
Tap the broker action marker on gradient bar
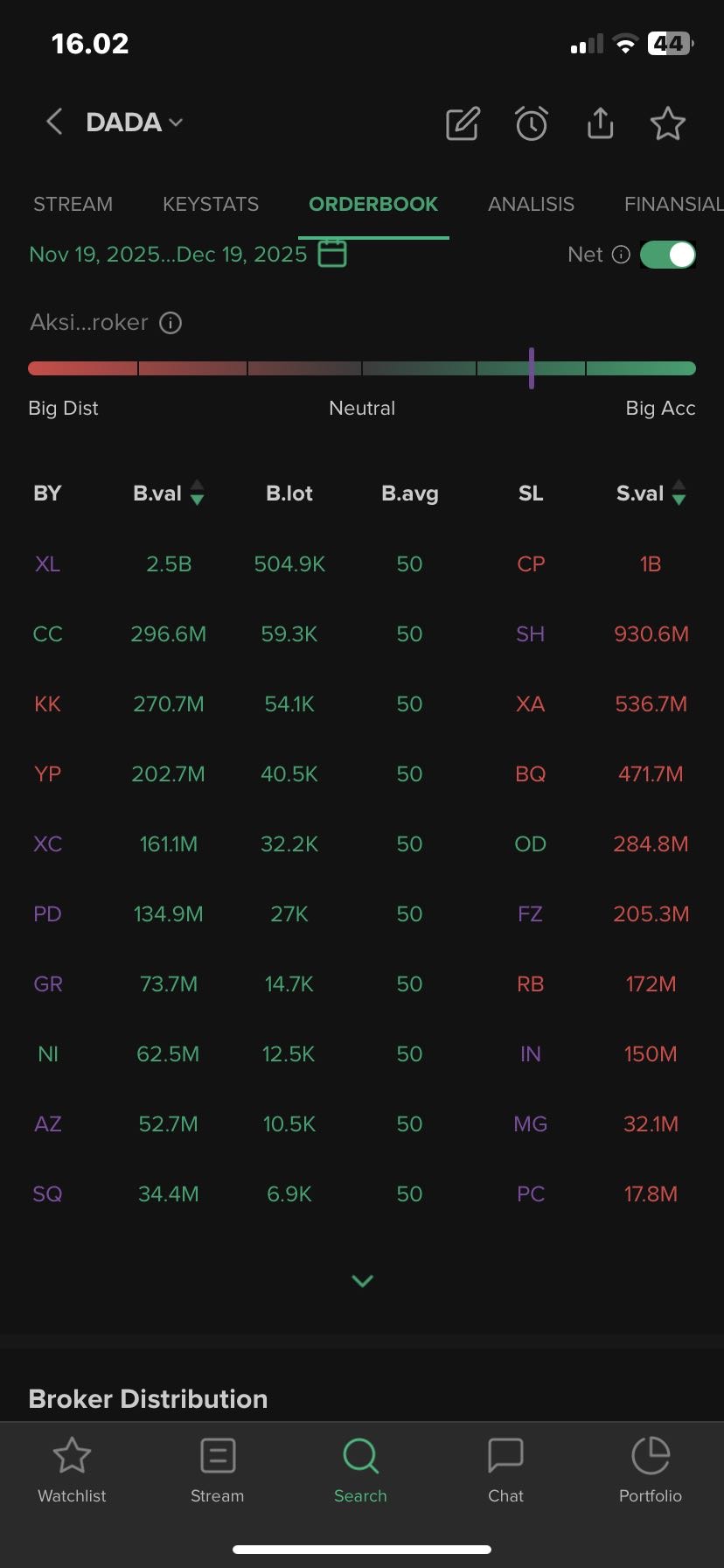click(x=532, y=368)
